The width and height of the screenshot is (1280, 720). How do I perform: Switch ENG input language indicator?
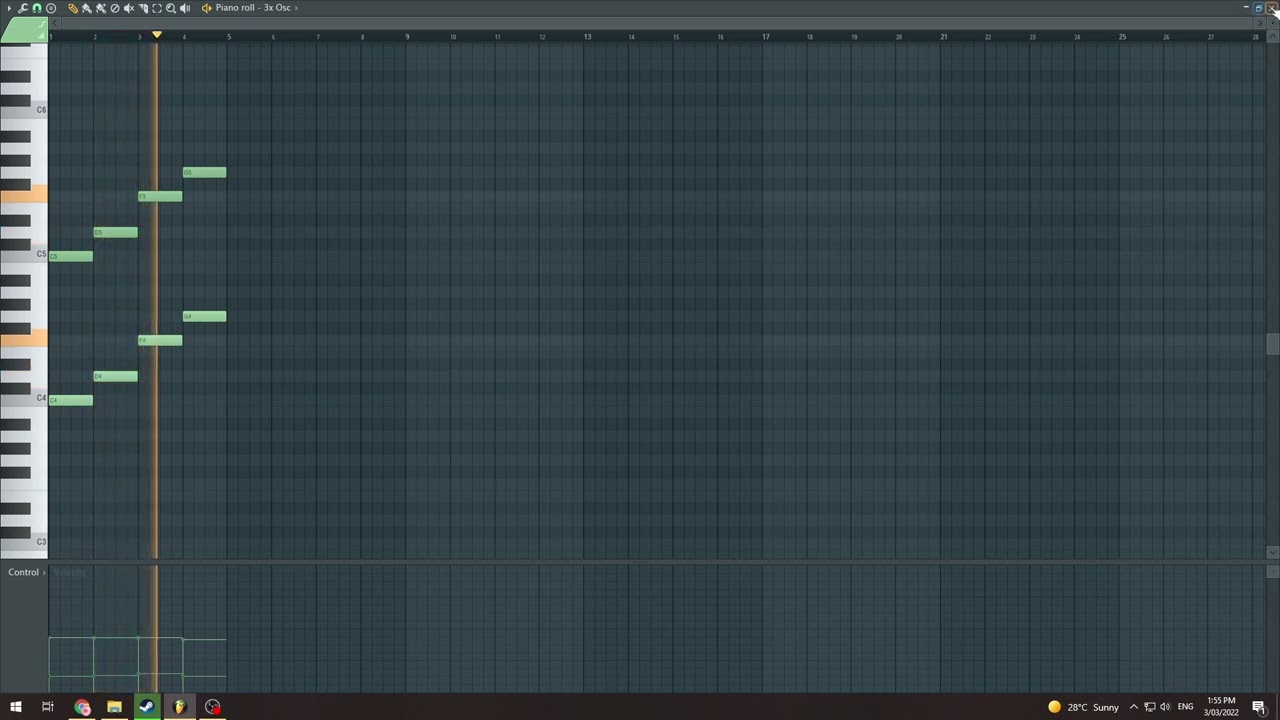click(1186, 707)
